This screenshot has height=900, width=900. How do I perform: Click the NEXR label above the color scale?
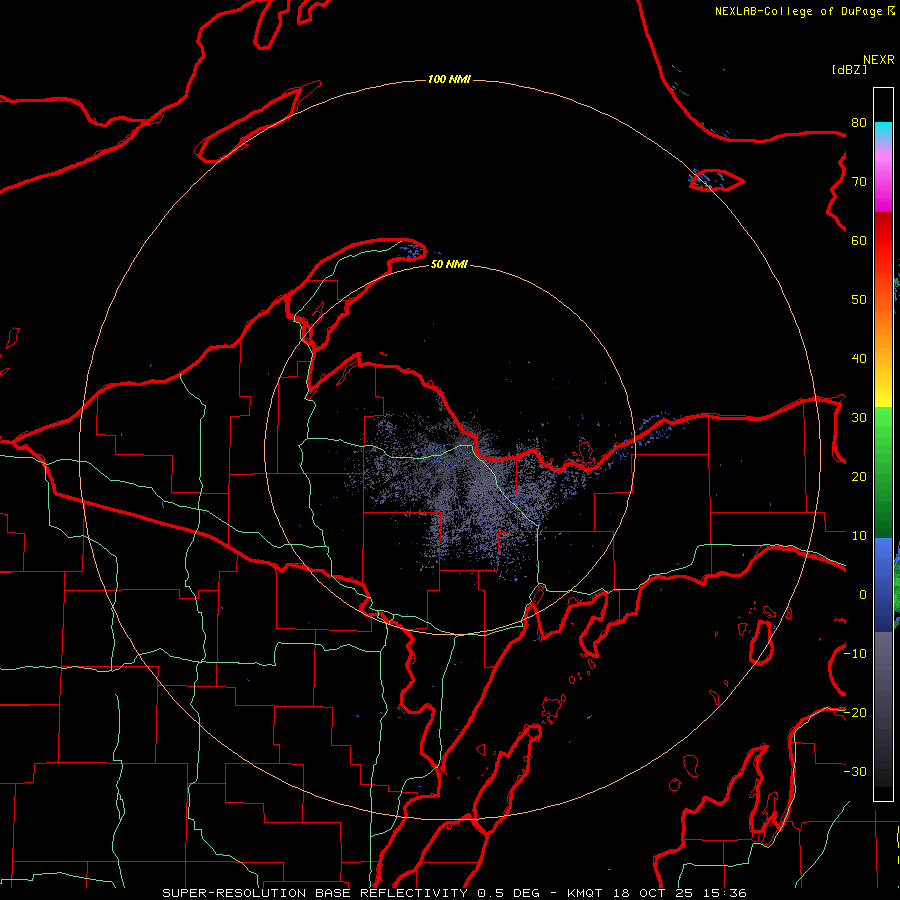[879, 60]
